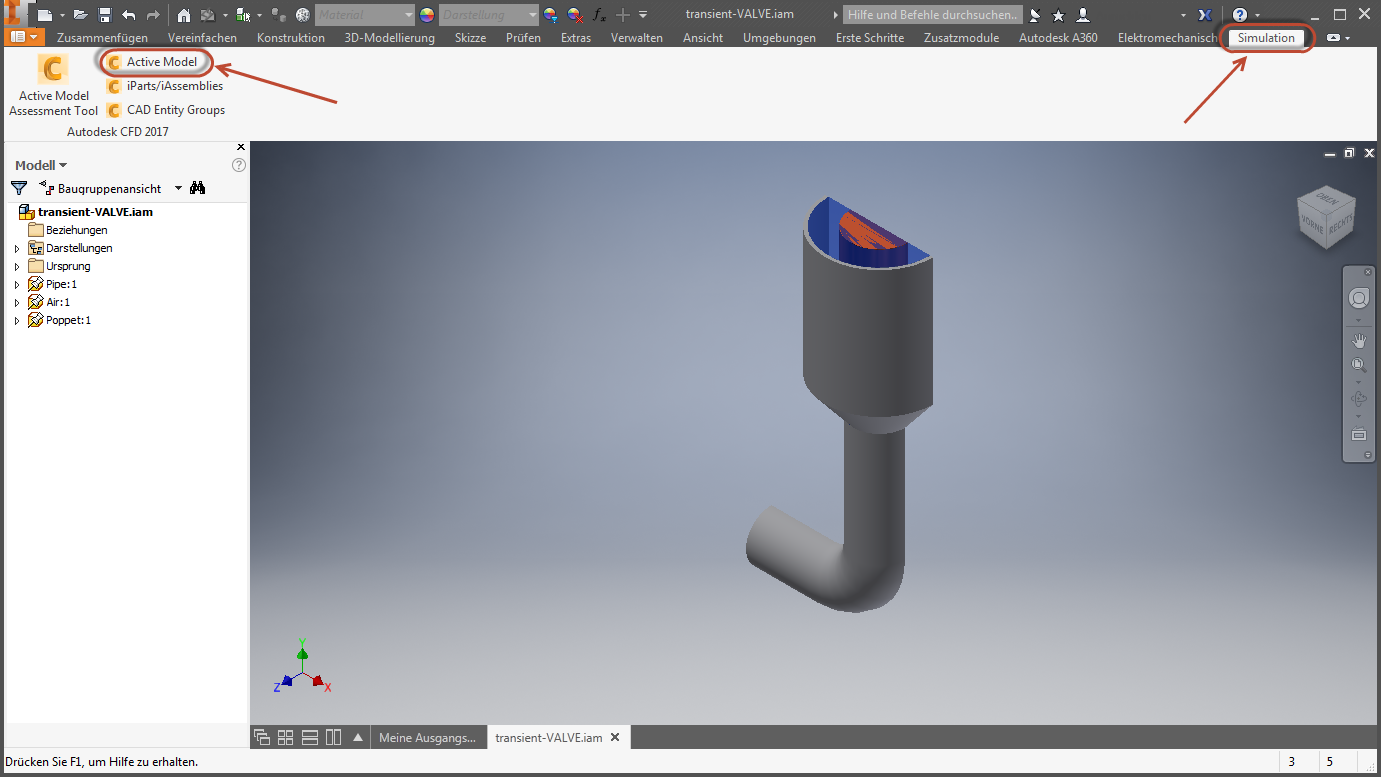This screenshot has width=1381, height=777.
Task: Open the Prüfen ribbon tab
Action: tap(523, 38)
